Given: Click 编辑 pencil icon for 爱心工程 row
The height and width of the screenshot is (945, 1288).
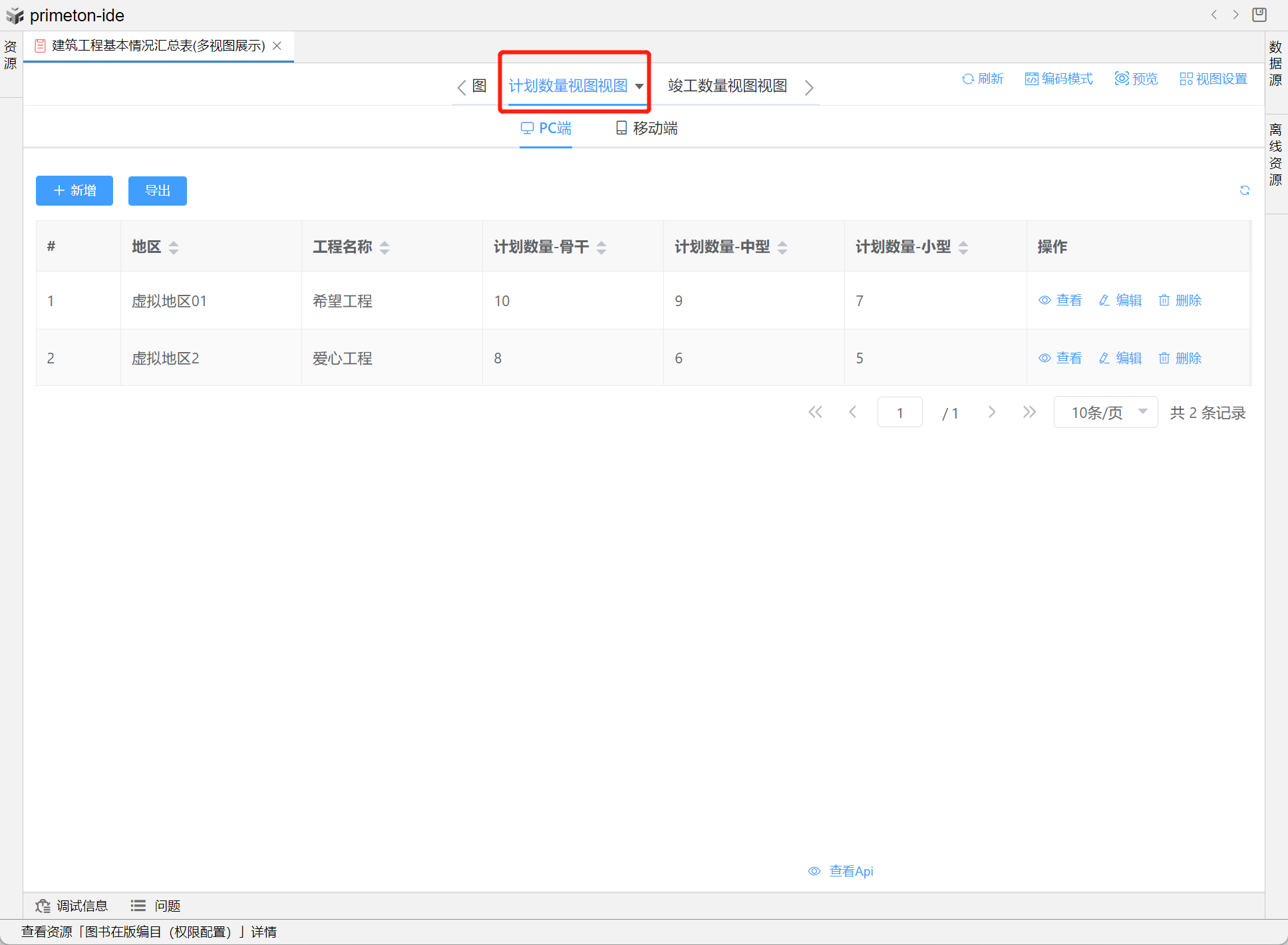Looking at the screenshot, I should [x=1104, y=358].
